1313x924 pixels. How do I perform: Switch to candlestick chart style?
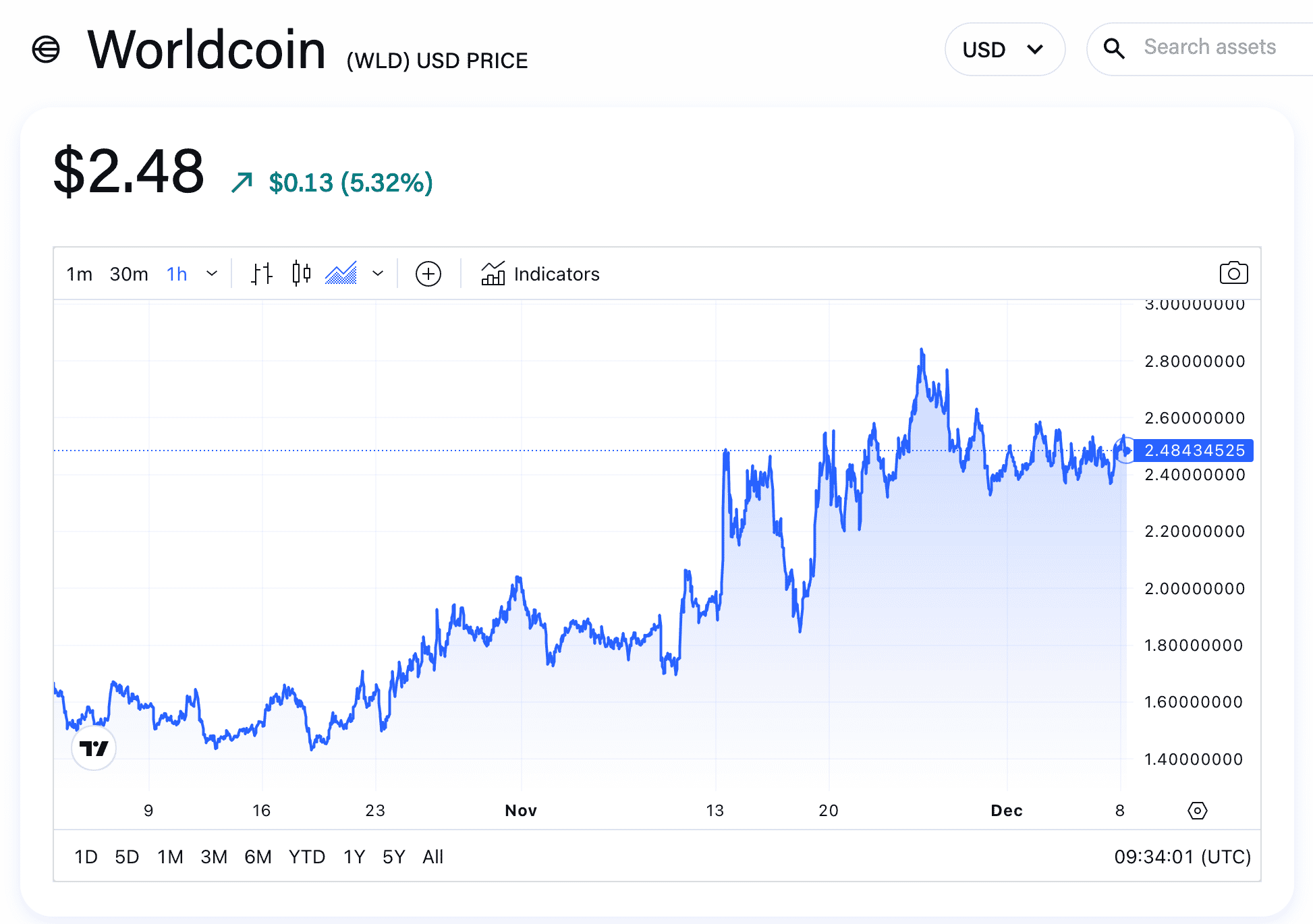tap(300, 273)
